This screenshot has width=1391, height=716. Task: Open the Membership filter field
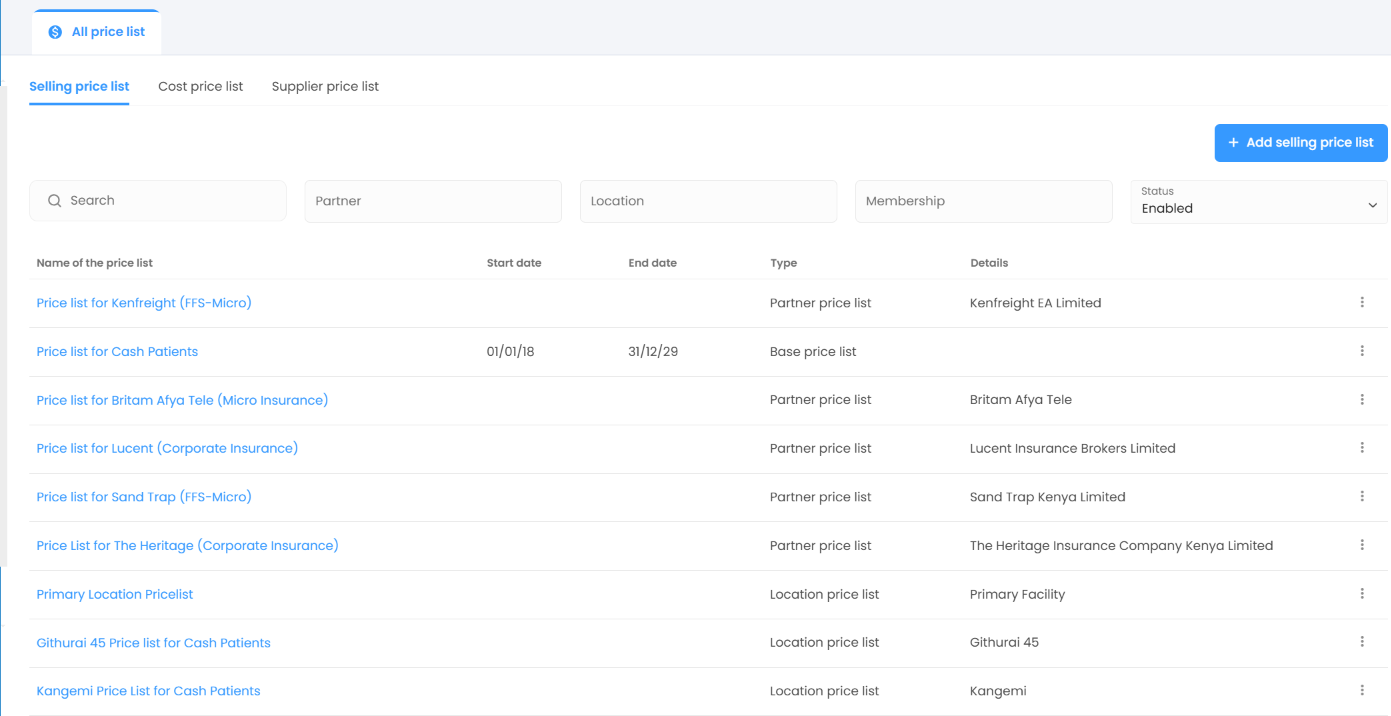click(x=983, y=201)
